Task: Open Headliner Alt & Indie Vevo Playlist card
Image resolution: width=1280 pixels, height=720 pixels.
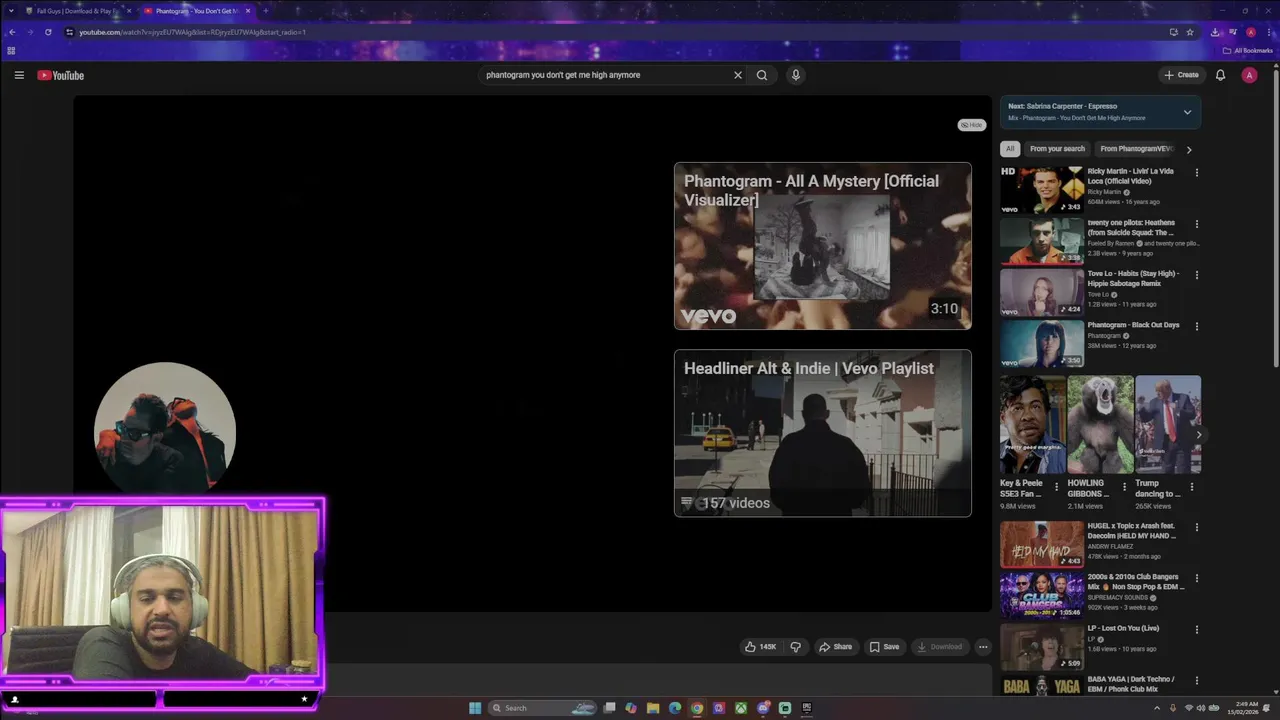Action: [822, 433]
